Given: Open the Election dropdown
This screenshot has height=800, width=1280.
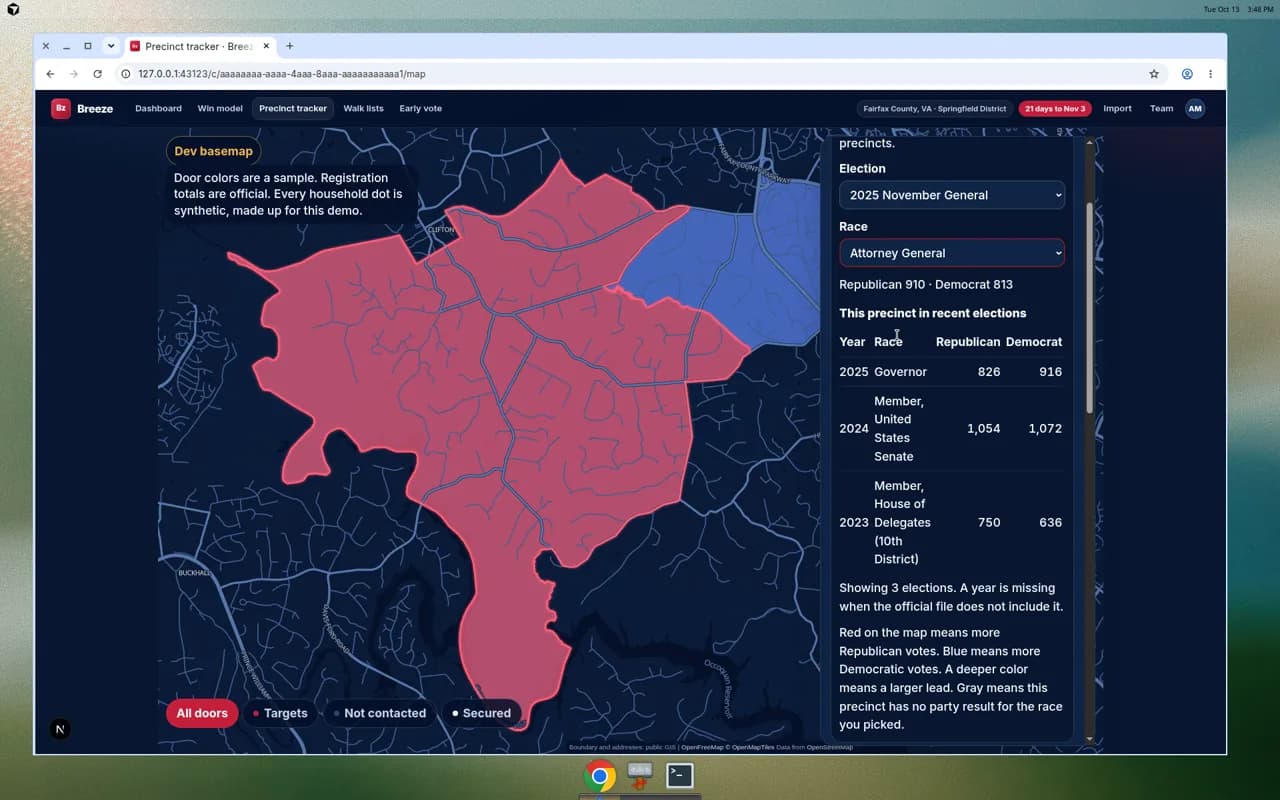Looking at the screenshot, I should tap(952, 195).
